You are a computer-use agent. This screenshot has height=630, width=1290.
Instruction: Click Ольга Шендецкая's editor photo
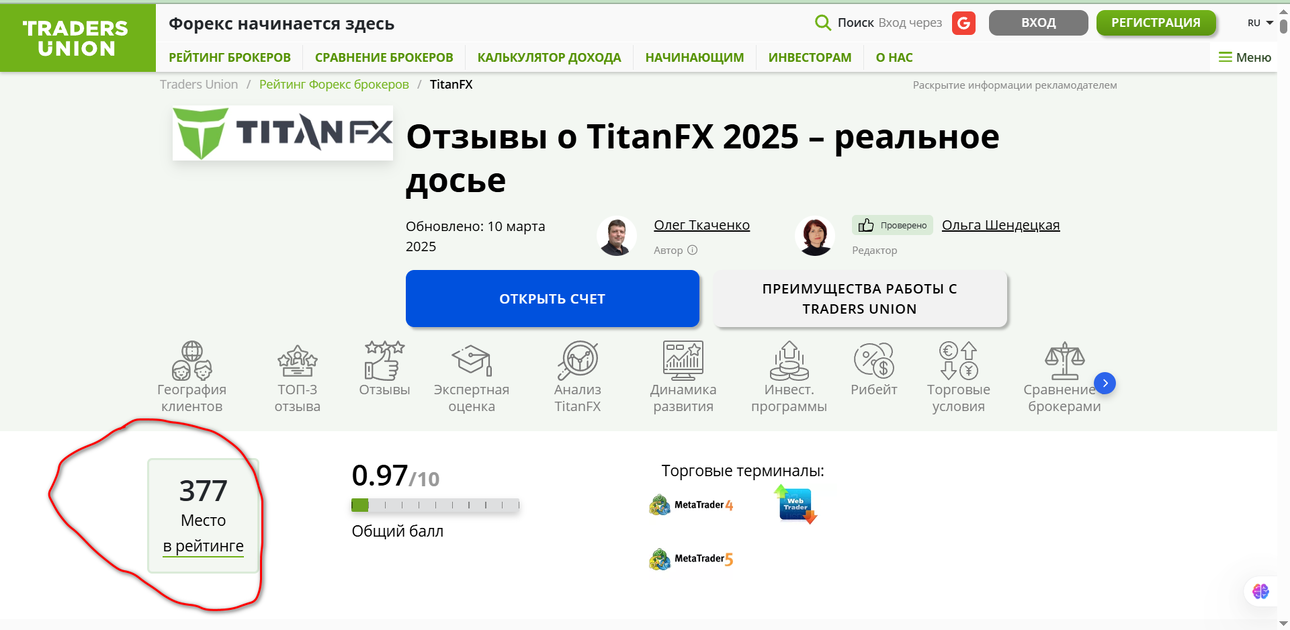click(x=814, y=236)
